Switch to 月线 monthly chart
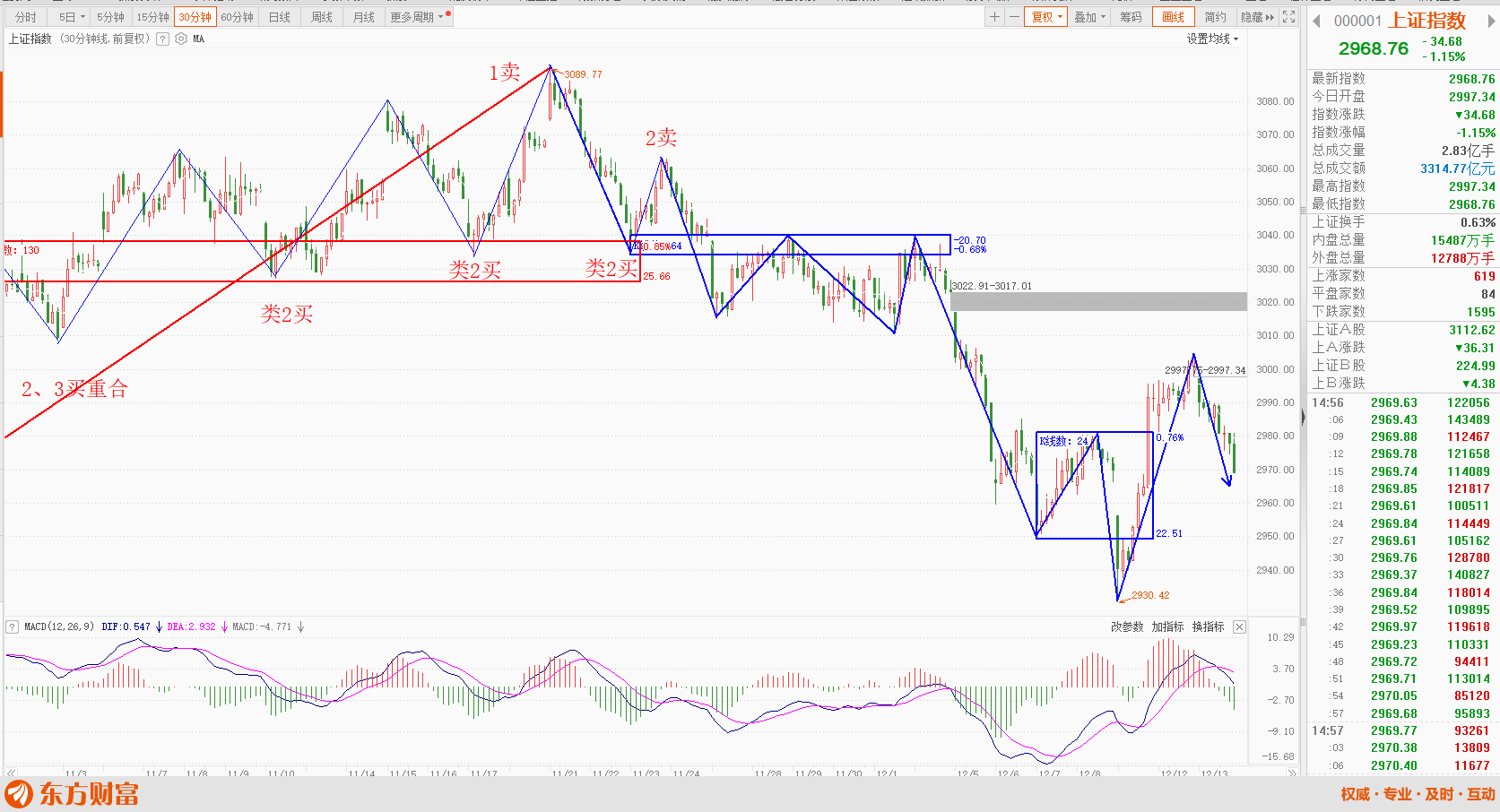Viewport: 1500px width, 812px height. coord(364,17)
